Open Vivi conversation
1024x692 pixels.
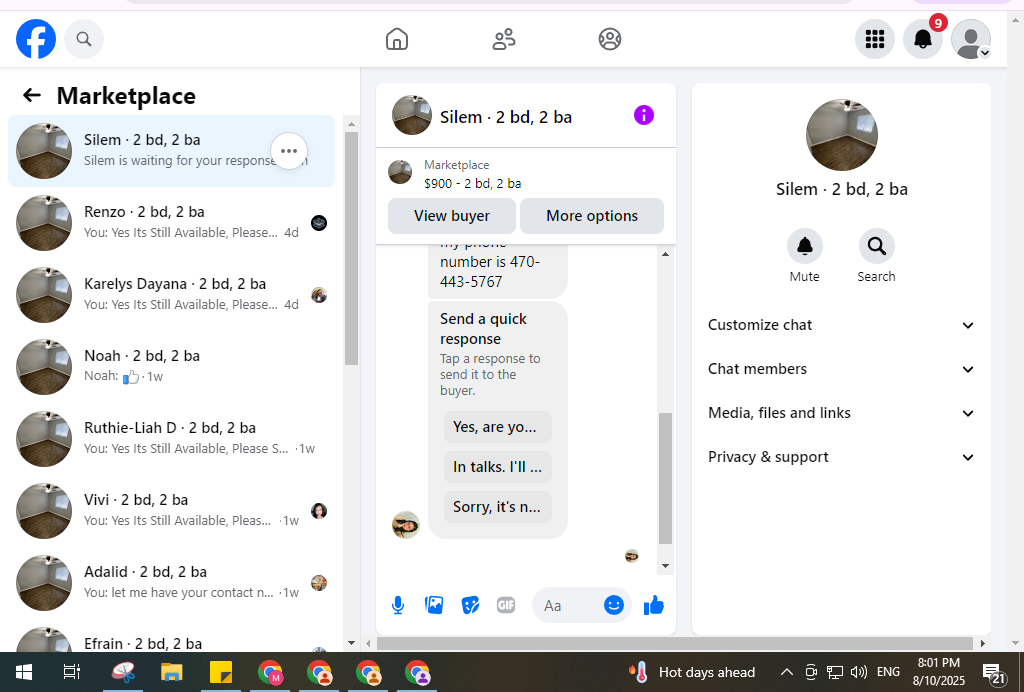[x=171, y=511]
